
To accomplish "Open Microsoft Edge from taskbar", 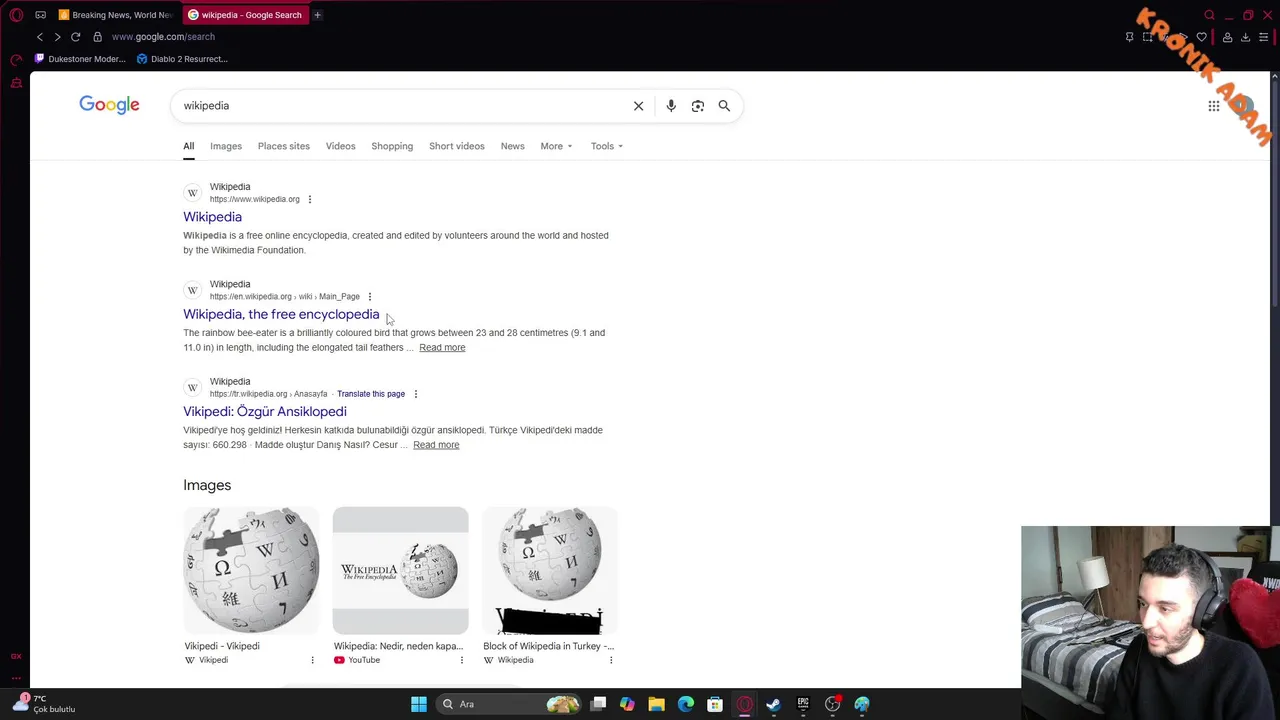I will point(685,704).
